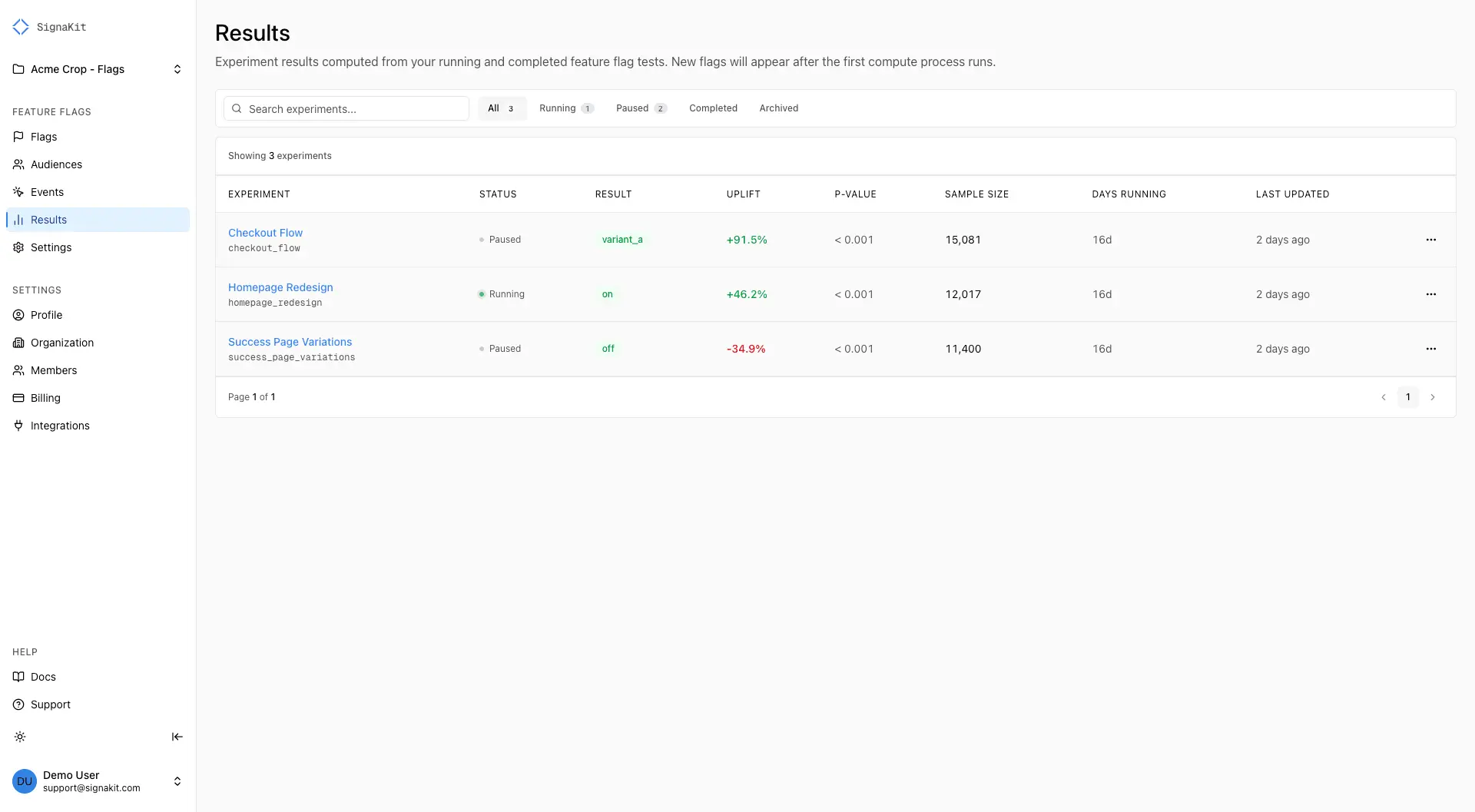Click the Flags flag icon
The width and height of the screenshot is (1475, 812).
(18, 137)
